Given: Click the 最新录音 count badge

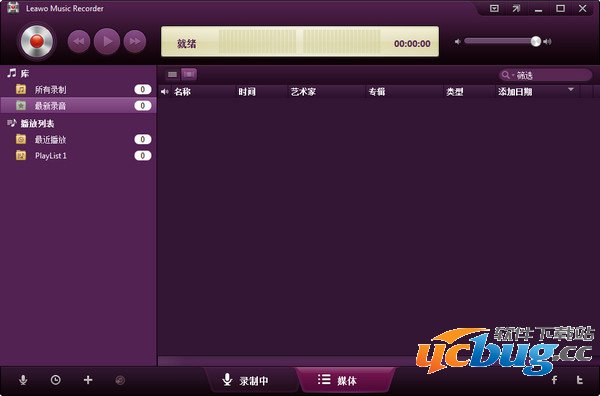Looking at the screenshot, I should (143, 106).
